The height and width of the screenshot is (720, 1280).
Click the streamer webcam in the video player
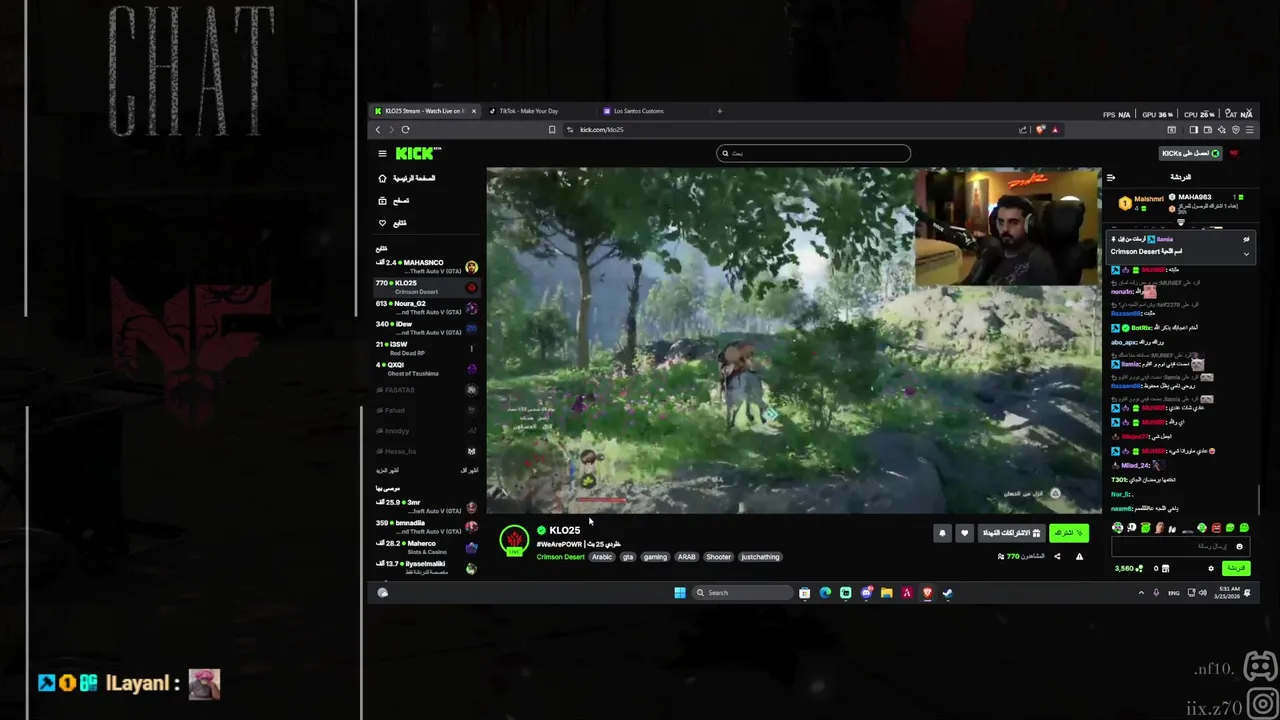pos(1007,227)
